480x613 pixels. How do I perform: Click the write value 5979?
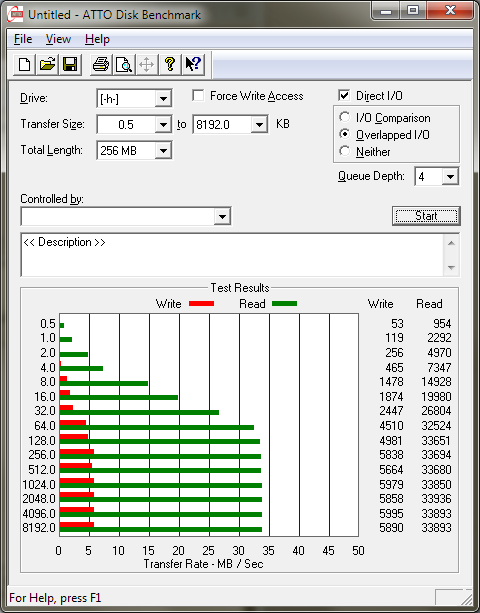391,484
